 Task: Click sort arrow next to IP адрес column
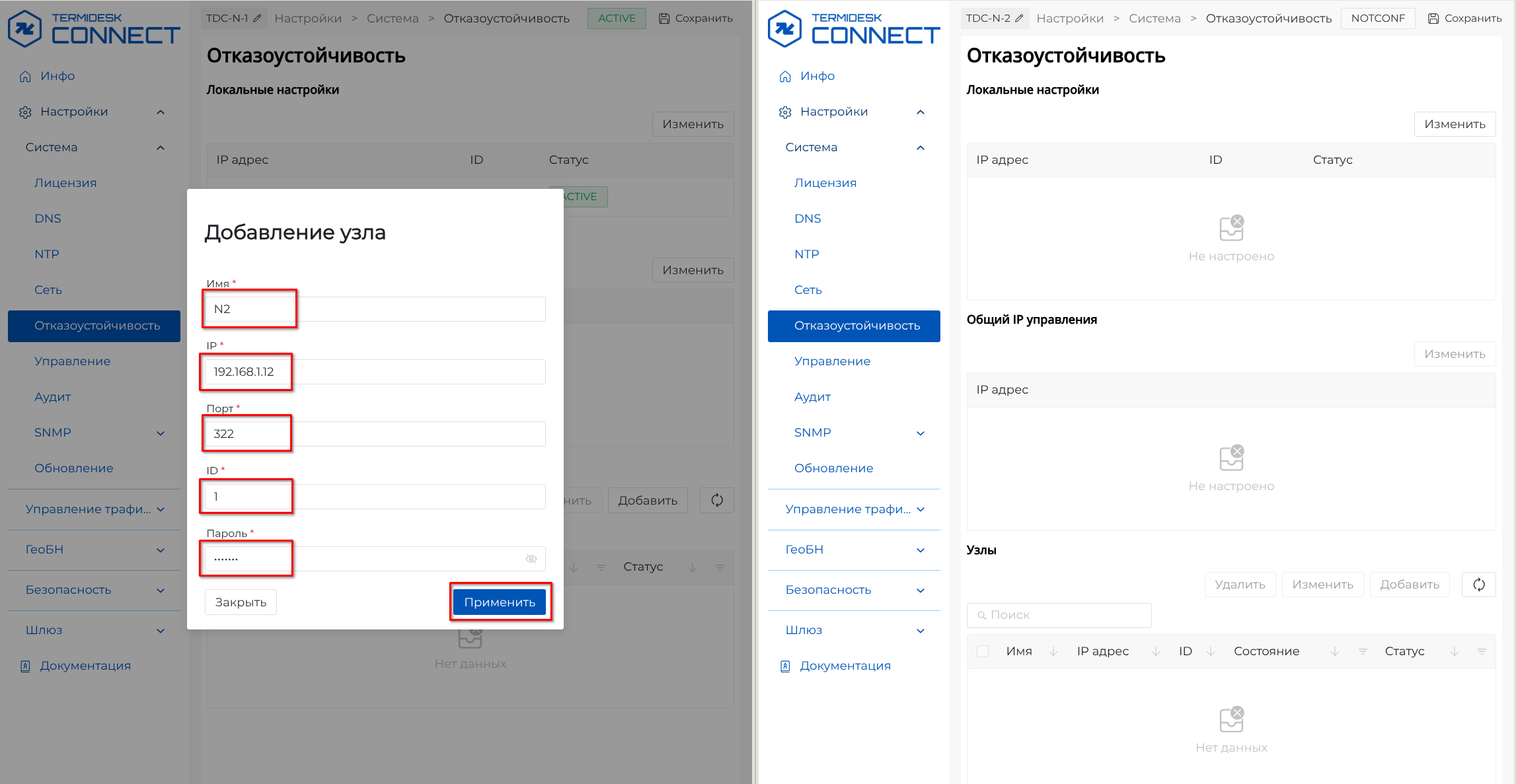click(1156, 651)
